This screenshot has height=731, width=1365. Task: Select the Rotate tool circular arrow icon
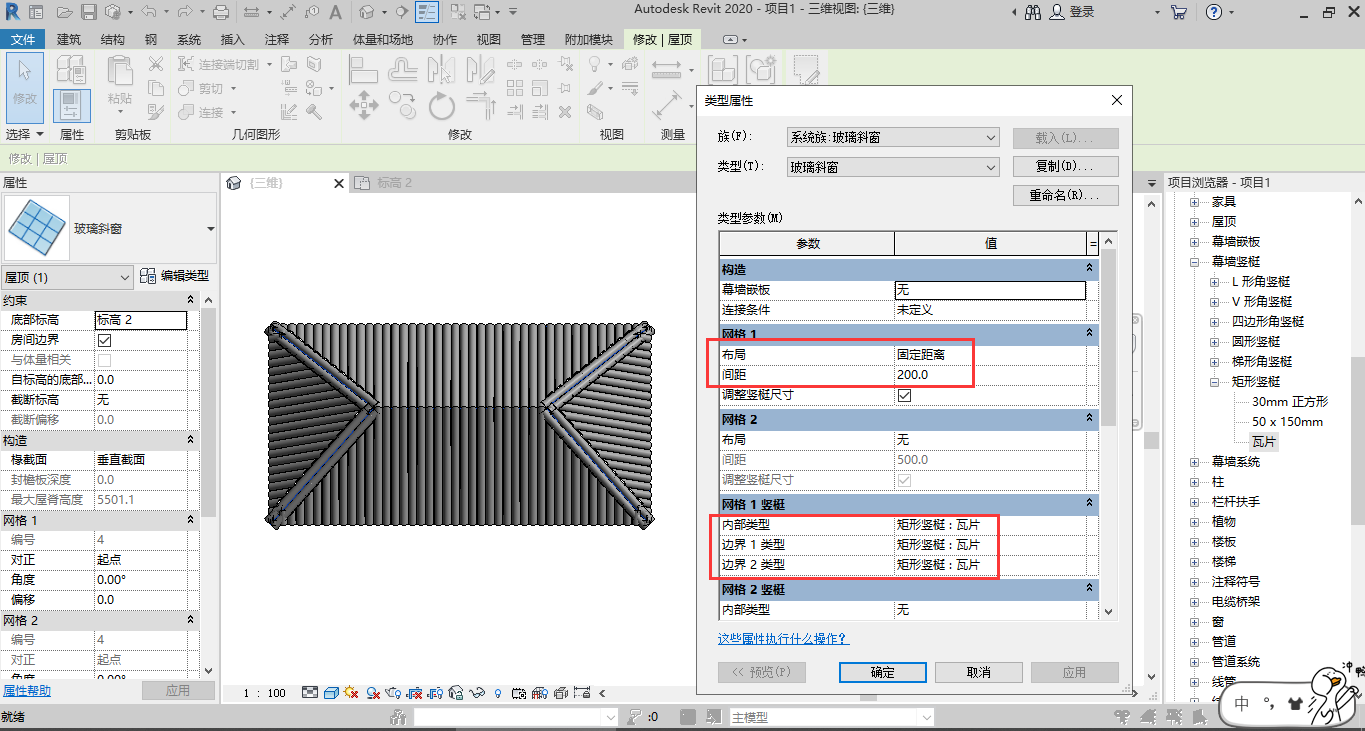(x=442, y=105)
